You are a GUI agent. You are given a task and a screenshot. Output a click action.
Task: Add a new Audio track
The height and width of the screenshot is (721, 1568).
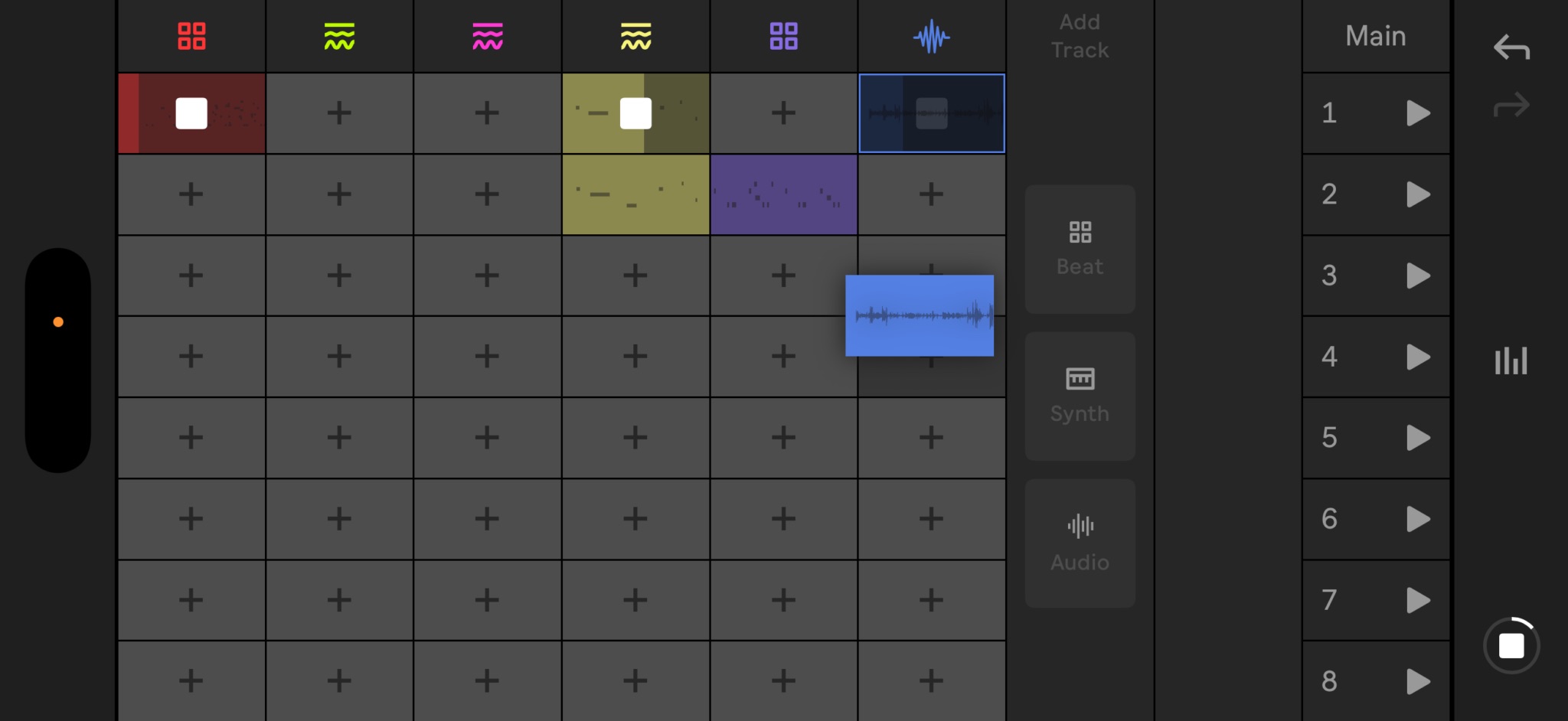(1080, 543)
